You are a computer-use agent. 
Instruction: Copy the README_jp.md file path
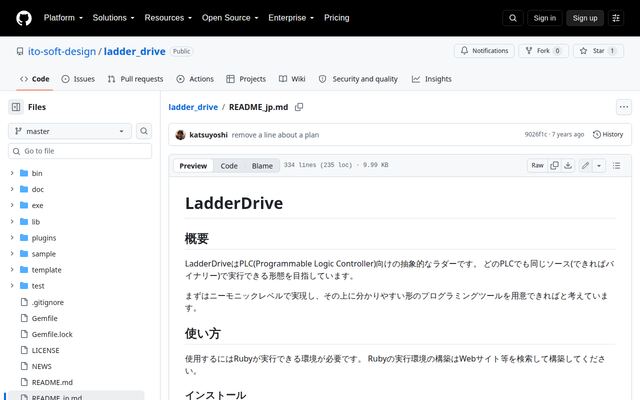tap(299, 107)
